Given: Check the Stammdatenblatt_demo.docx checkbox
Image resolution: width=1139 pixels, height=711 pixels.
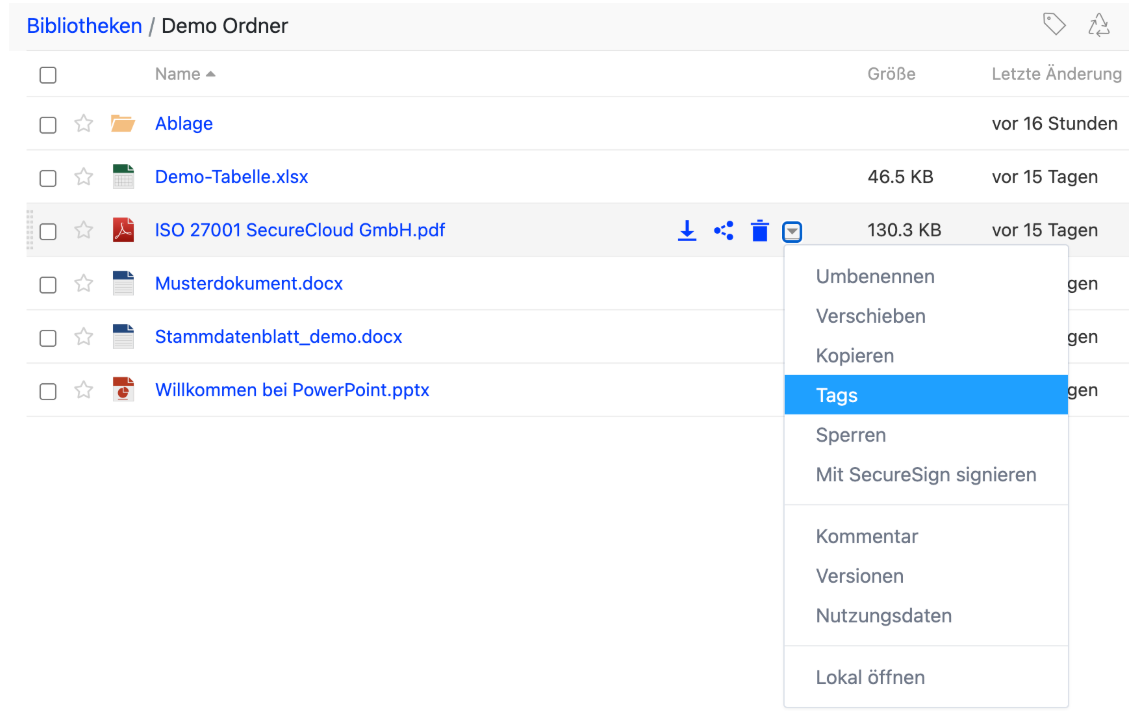Looking at the screenshot, I should pyautogui.click(x=48, y=338).
